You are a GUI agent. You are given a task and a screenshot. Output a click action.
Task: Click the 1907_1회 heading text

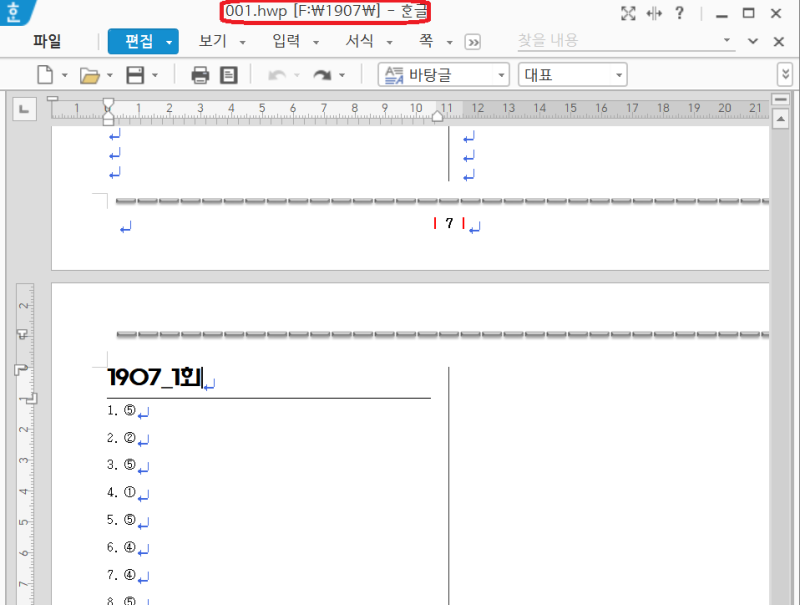(155, 377)
